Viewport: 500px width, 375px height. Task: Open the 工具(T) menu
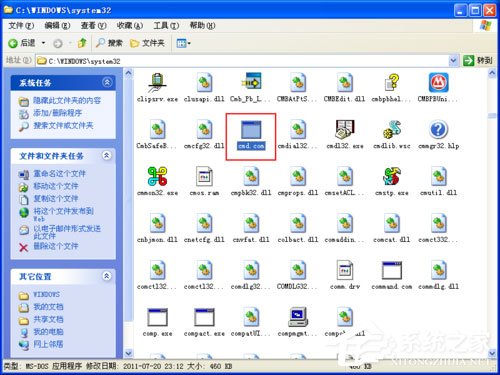click(166, 25)
